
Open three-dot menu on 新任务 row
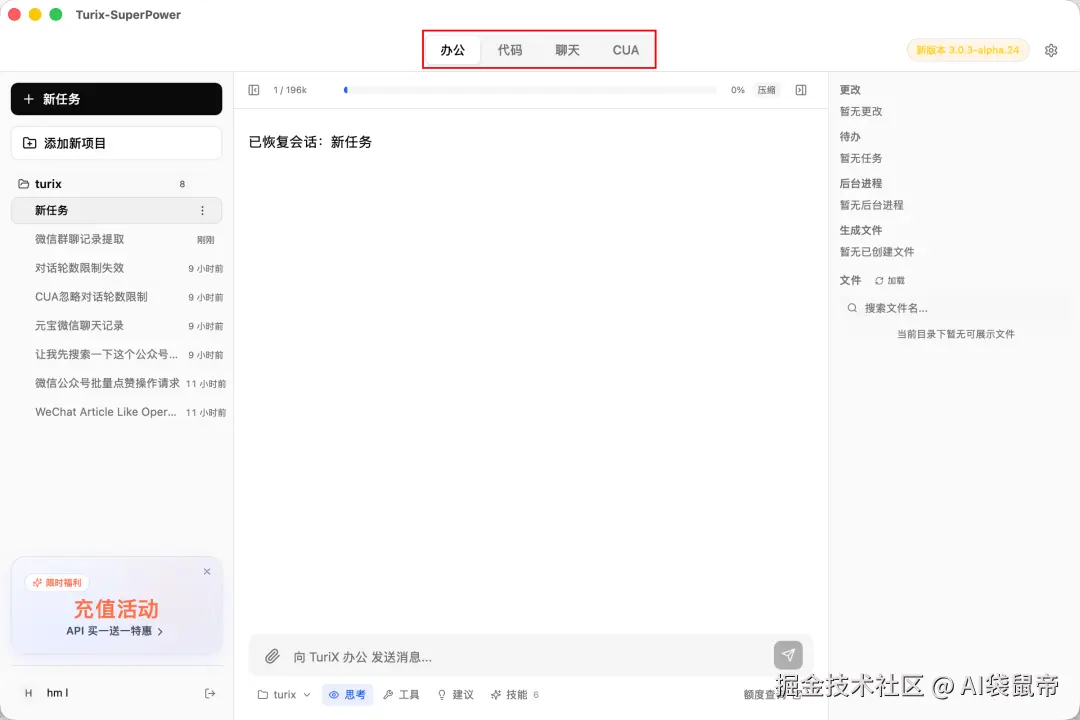pyautogui.click(x=202, y=210)
